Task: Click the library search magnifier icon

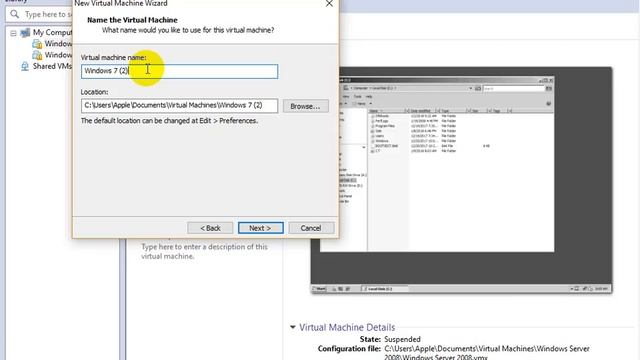Action: pos(15,14)
